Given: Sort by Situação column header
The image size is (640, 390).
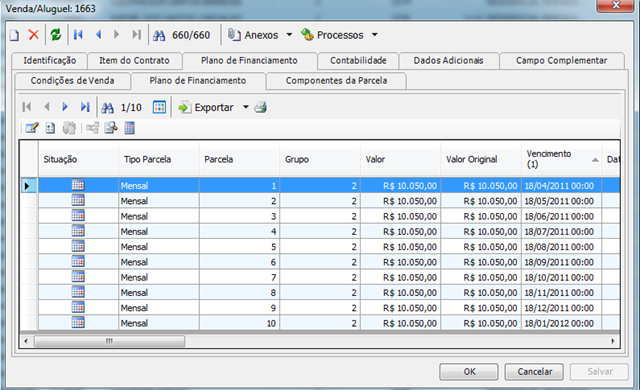Looking at the screenshot, I should click(78, 160).
